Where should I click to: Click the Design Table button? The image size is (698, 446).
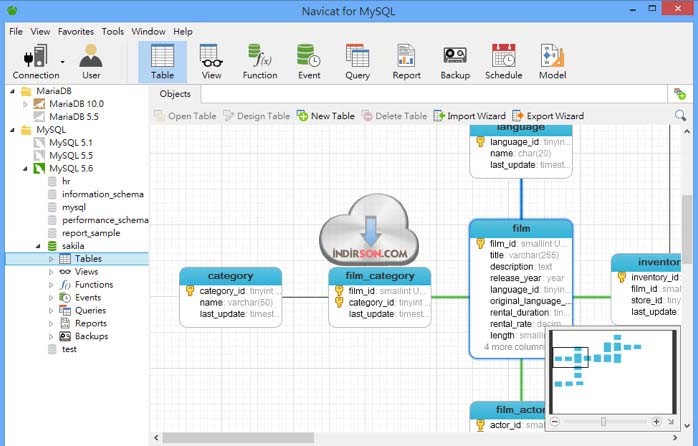pyautogui.click(x=257, y=116)
